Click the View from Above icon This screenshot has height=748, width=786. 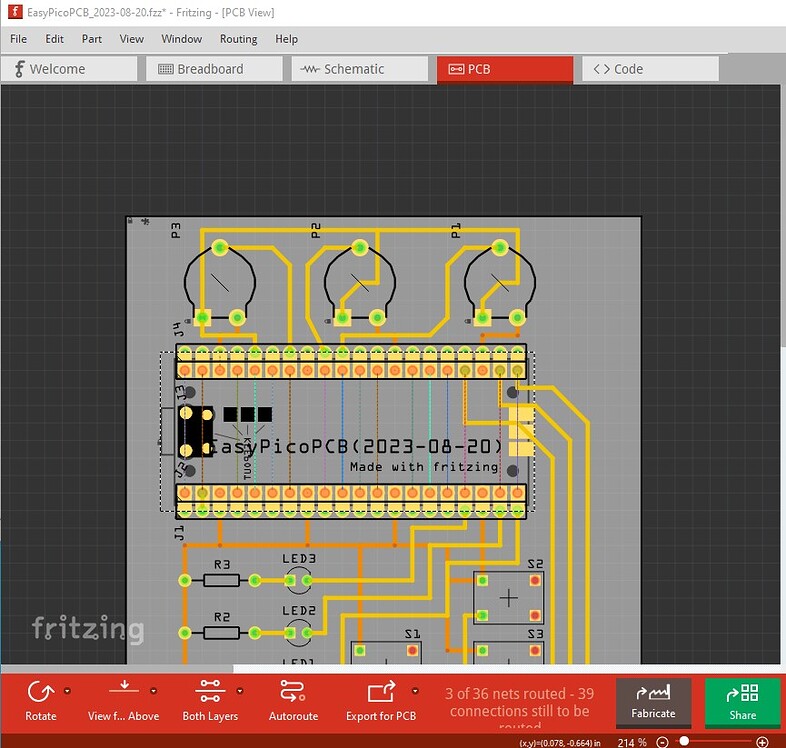124,687
